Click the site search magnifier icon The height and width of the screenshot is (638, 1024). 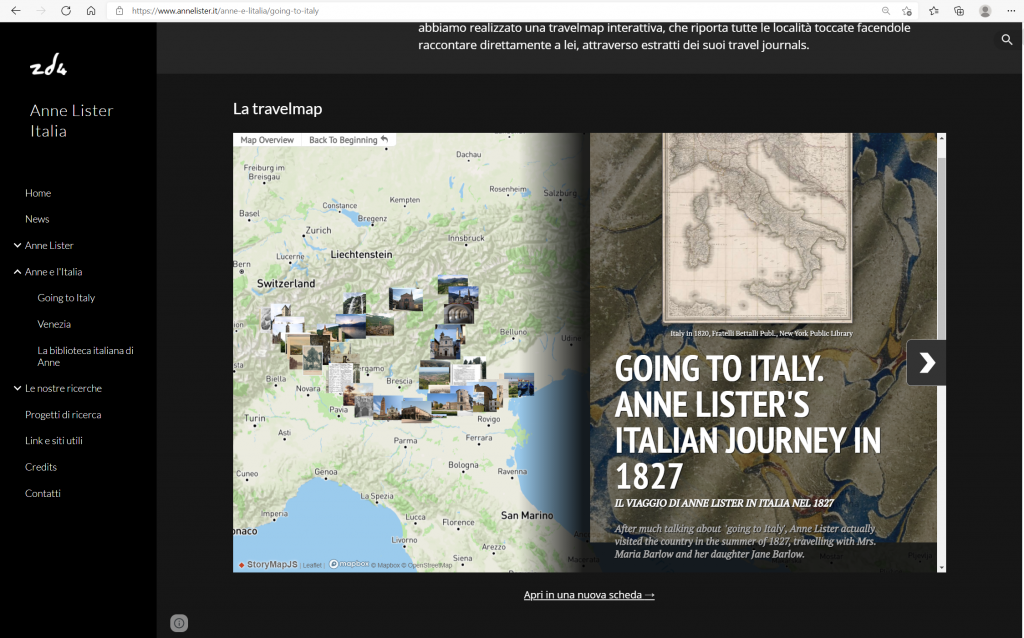click(x=1007, y=40)
